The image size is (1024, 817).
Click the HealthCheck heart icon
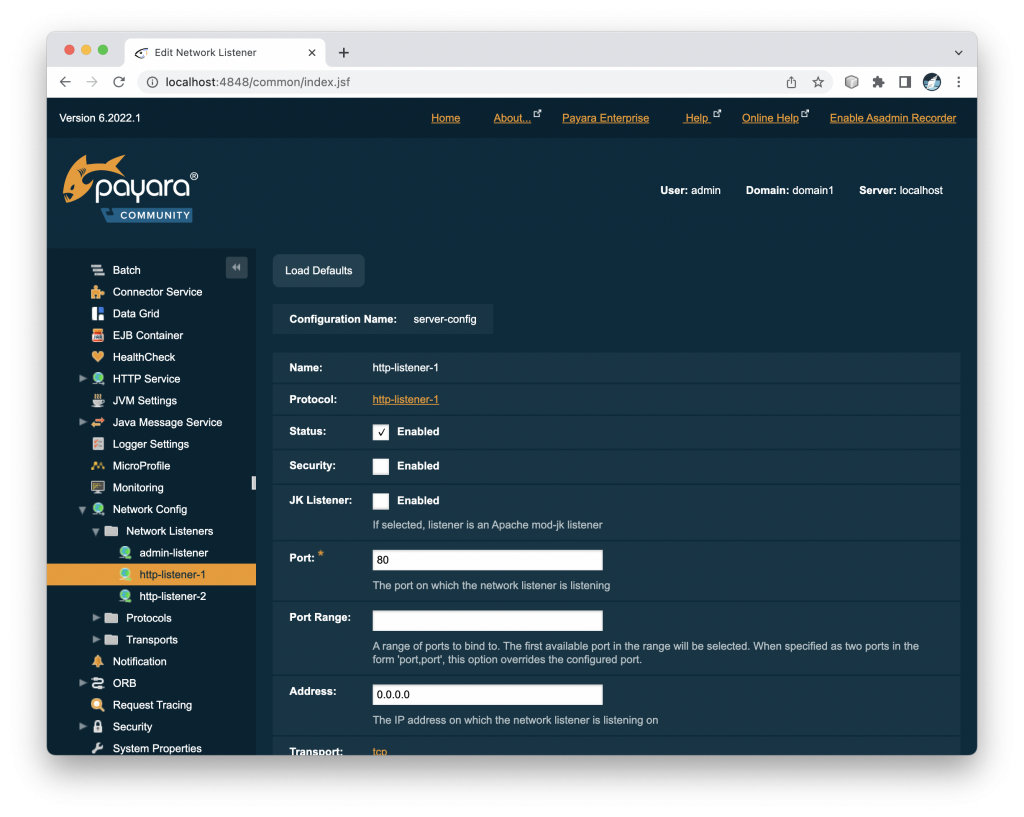98,357
